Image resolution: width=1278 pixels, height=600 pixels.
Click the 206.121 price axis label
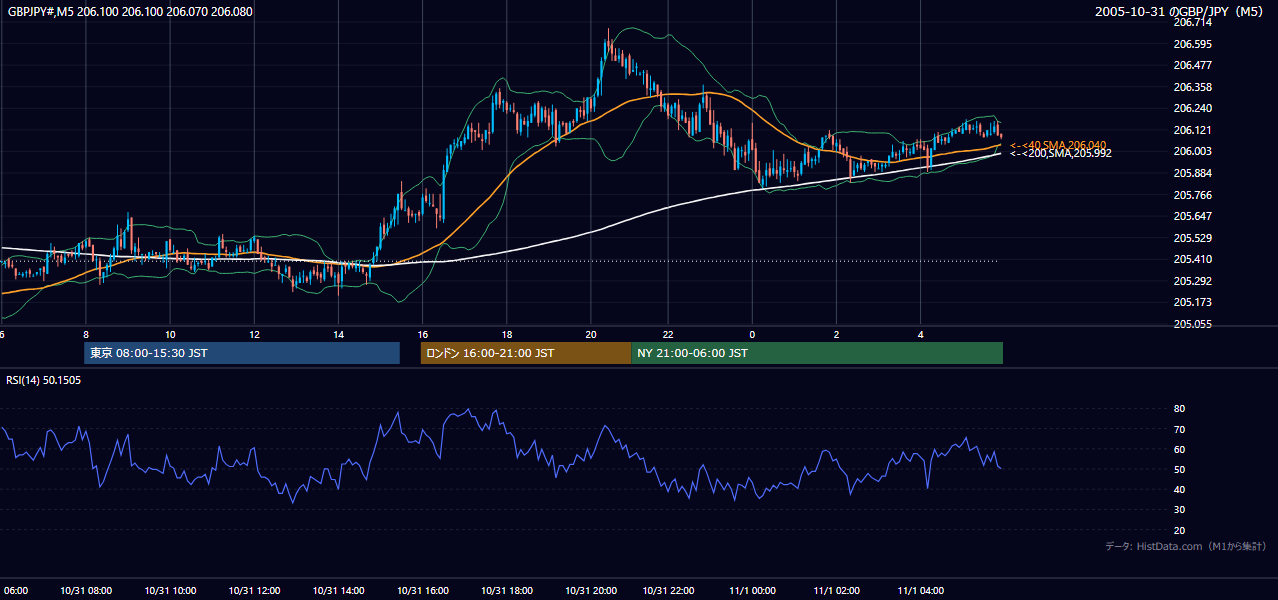1193,130
